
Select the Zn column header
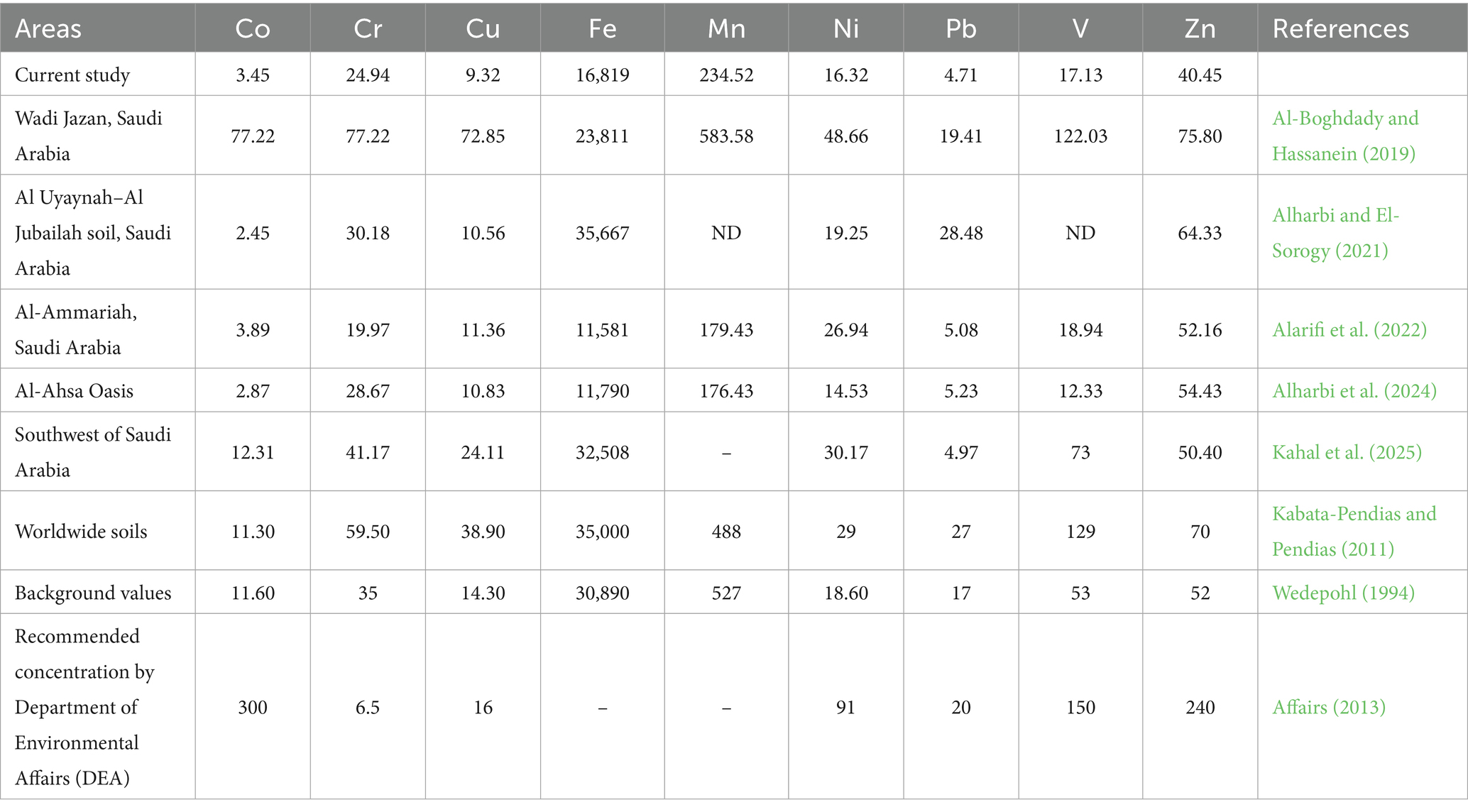(x=1200, y=28)
